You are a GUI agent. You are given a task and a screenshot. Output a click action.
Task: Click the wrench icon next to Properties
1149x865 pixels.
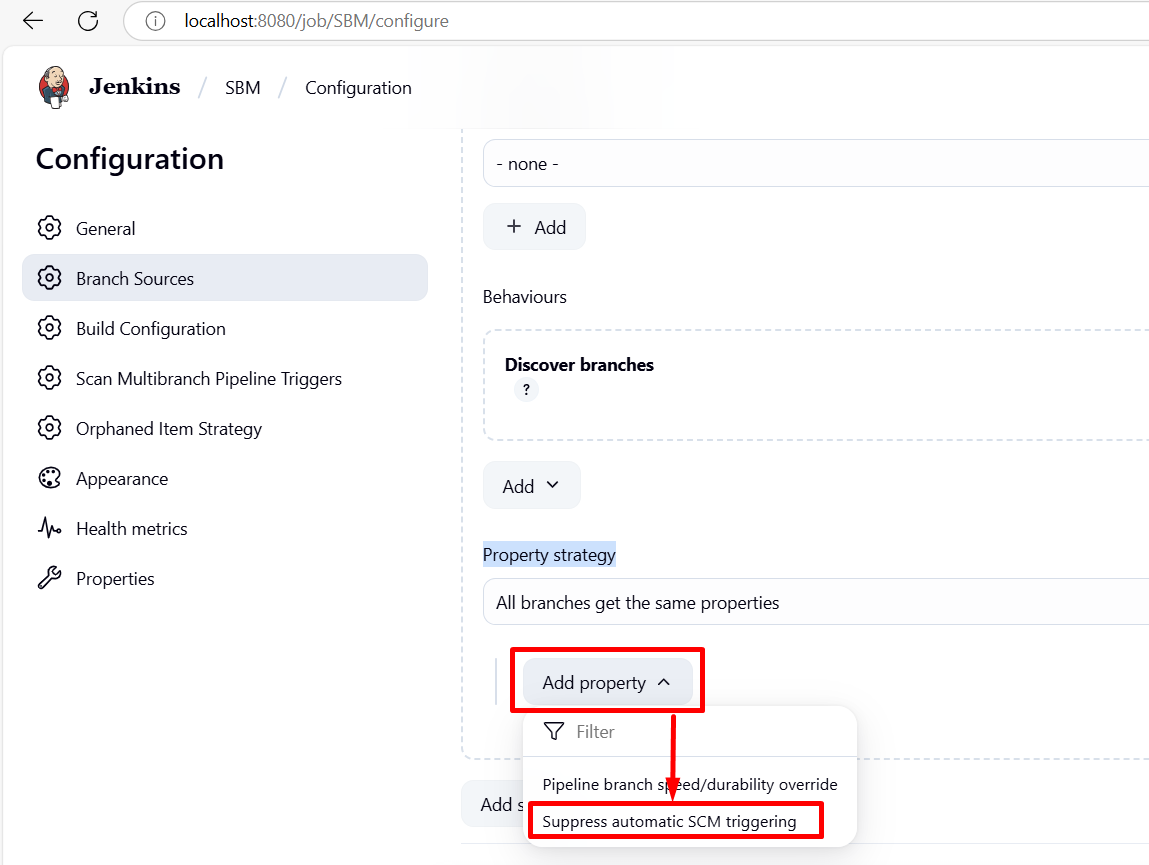click(49, 578)
